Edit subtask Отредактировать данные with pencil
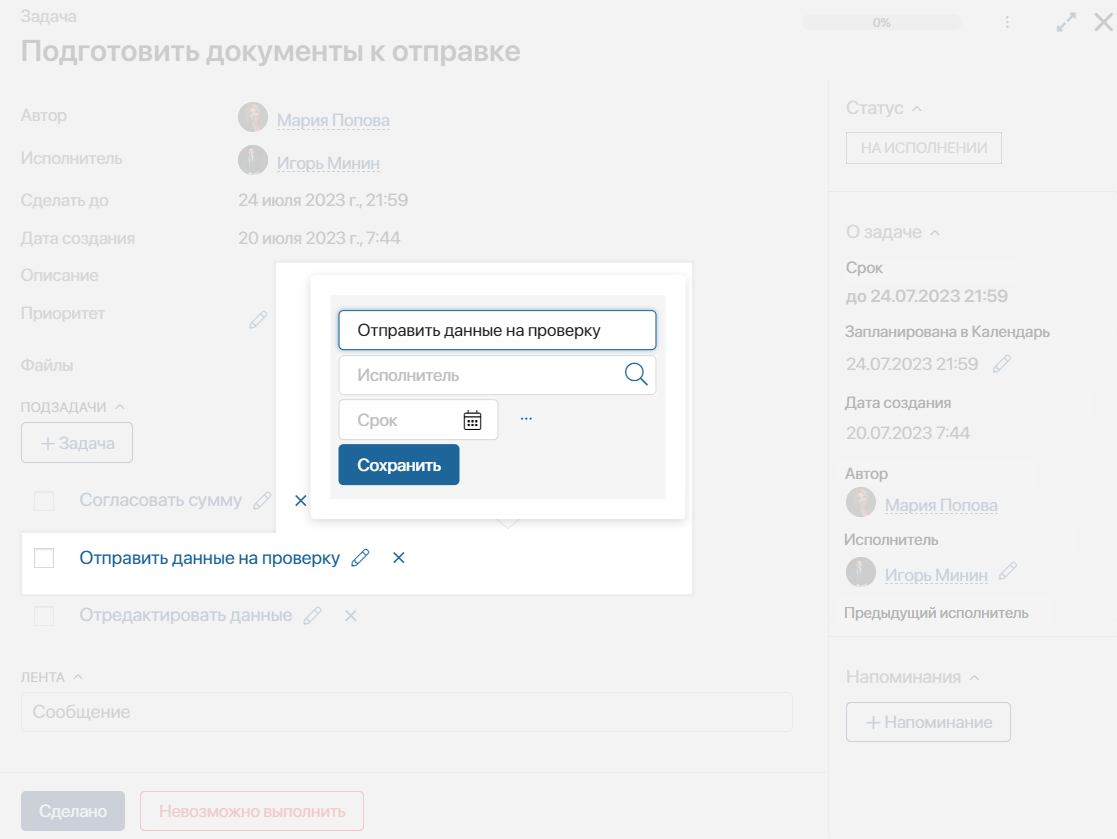Viewport: 1117px width, 839px height. tap(313, 615)
